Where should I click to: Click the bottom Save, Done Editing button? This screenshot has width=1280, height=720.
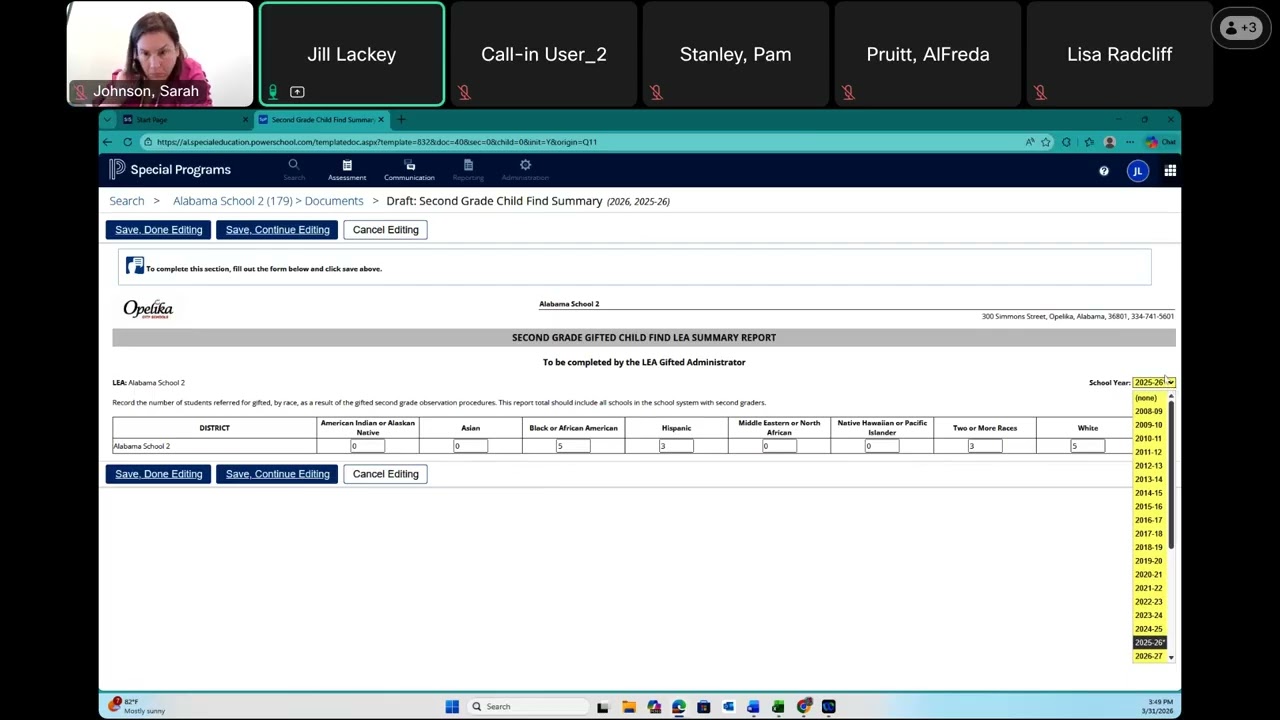(158, 474)
